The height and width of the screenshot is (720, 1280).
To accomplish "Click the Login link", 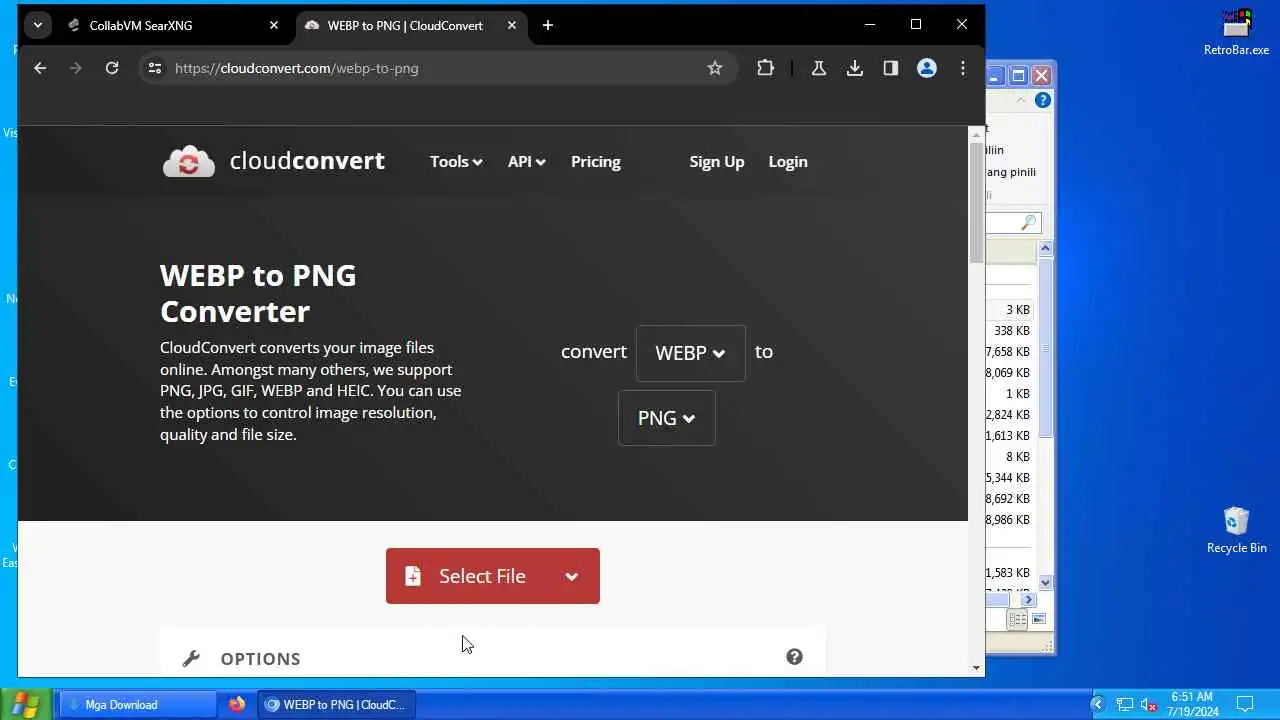I will [788, 162].
